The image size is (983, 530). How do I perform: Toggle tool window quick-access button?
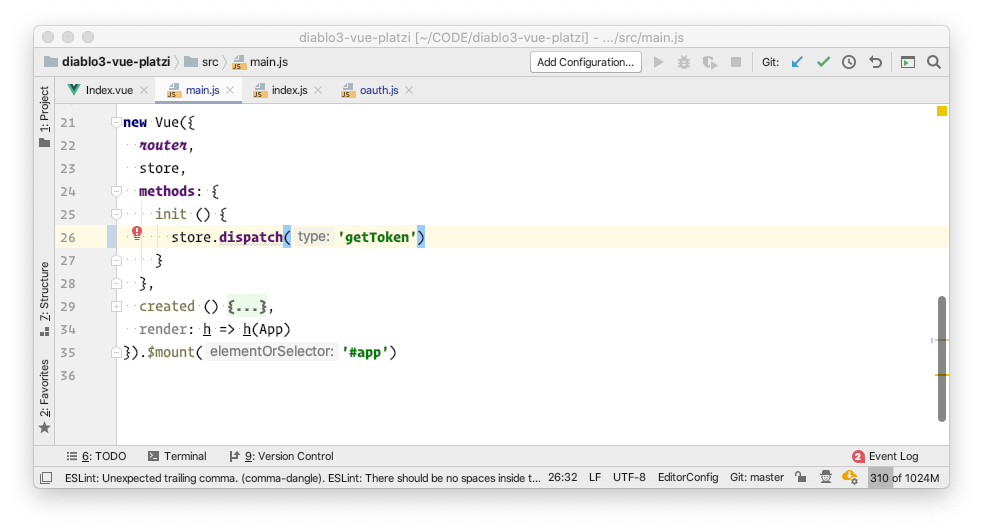[x=46, y=478]
